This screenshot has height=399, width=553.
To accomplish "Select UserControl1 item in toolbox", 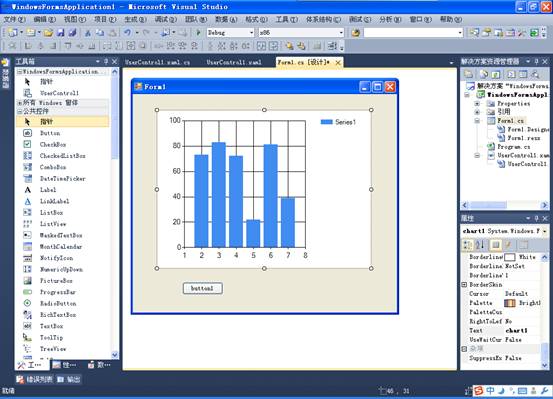I will click(59, 93).
